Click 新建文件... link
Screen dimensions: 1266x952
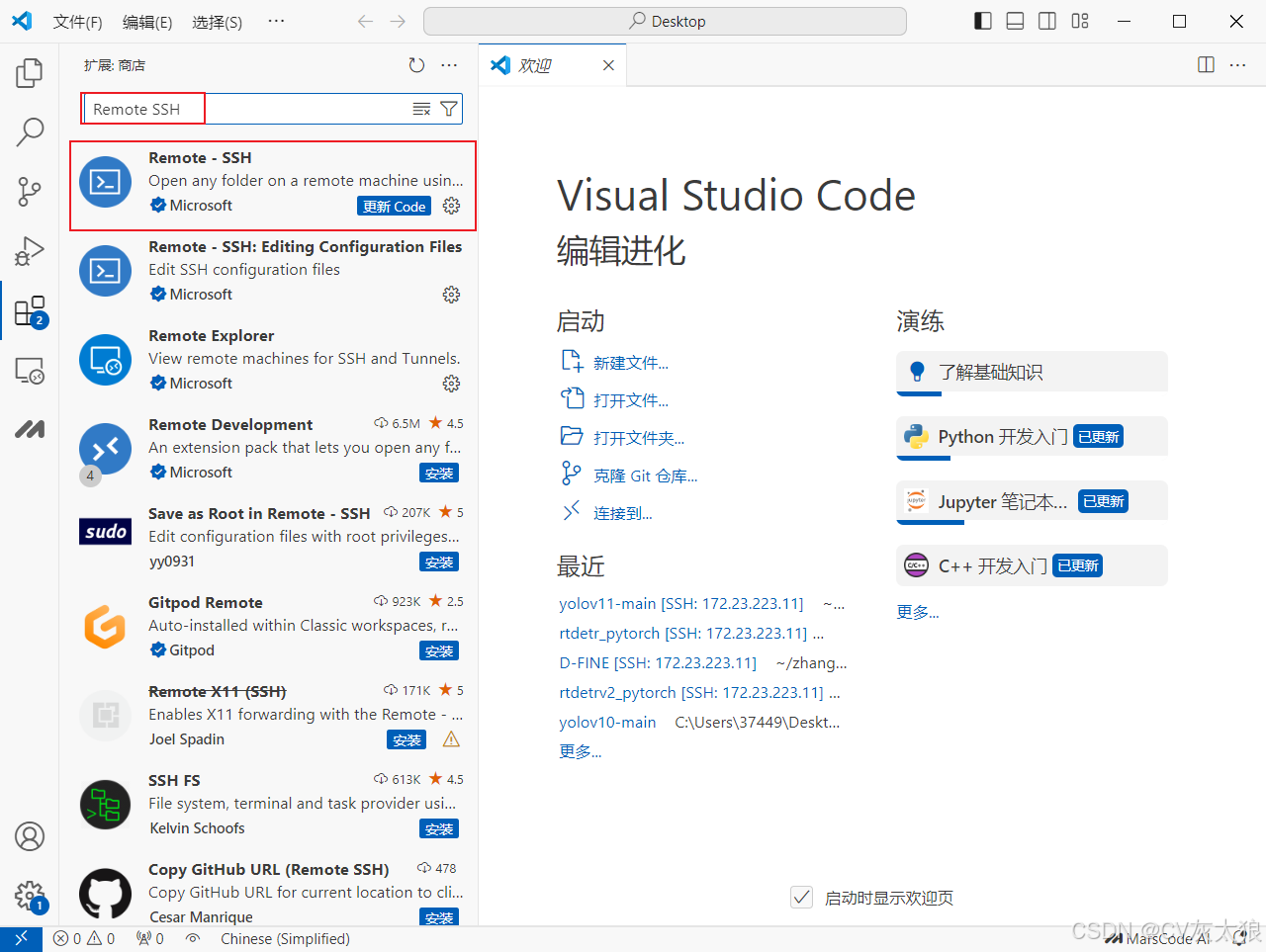[x=630, y=363]
